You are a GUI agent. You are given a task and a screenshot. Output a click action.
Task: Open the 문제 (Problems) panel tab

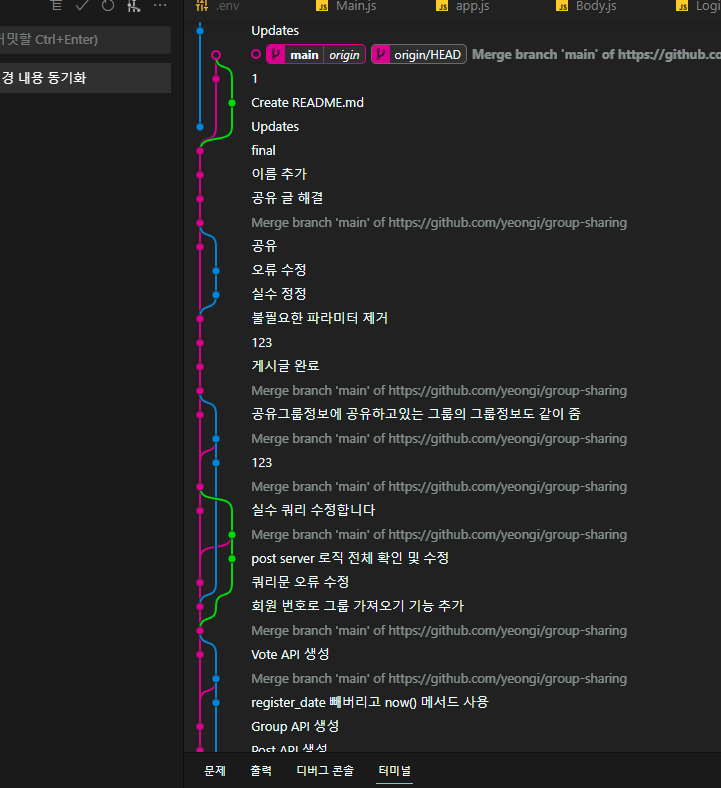[x=215, y=770]
